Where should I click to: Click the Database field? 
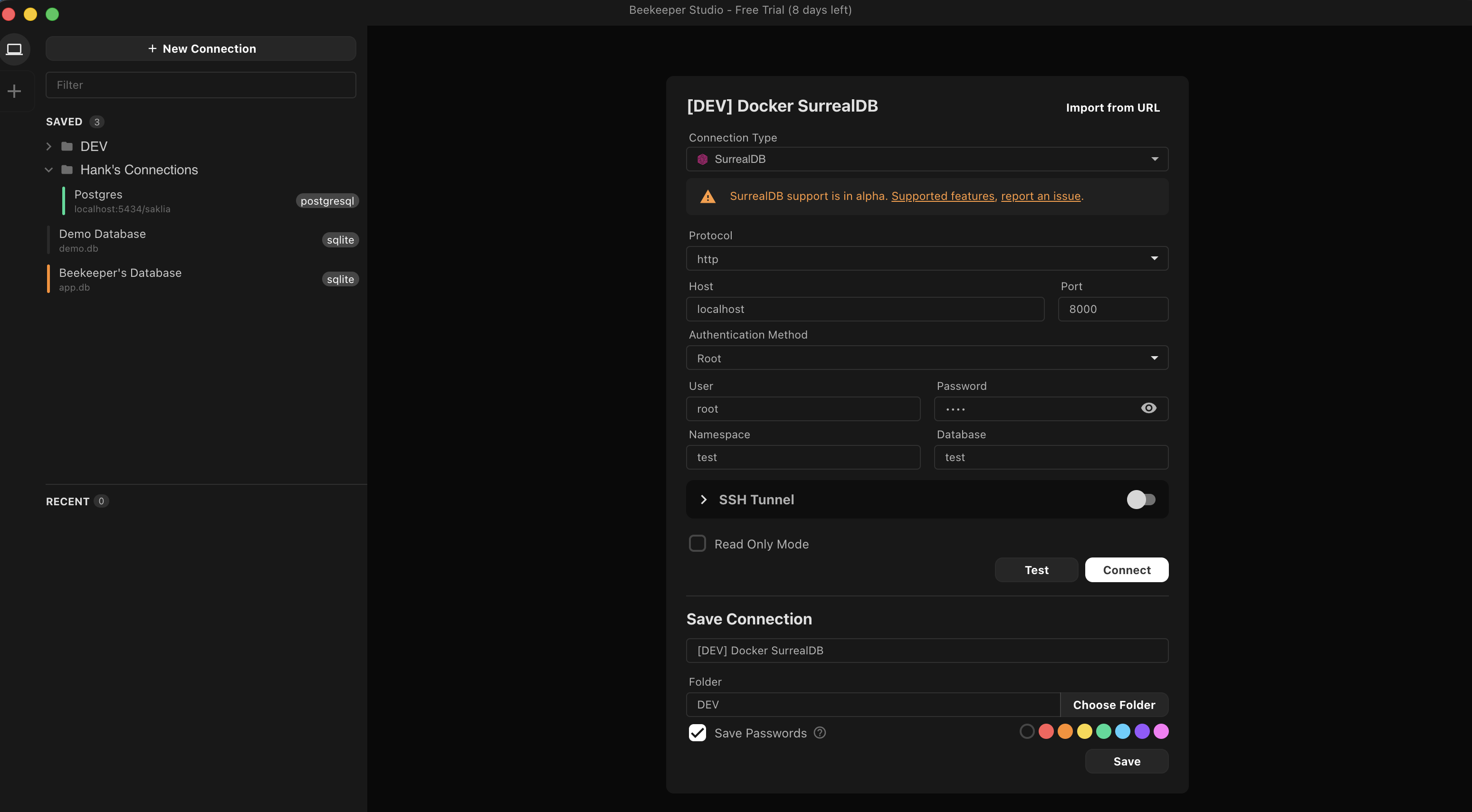[1051, 457]
